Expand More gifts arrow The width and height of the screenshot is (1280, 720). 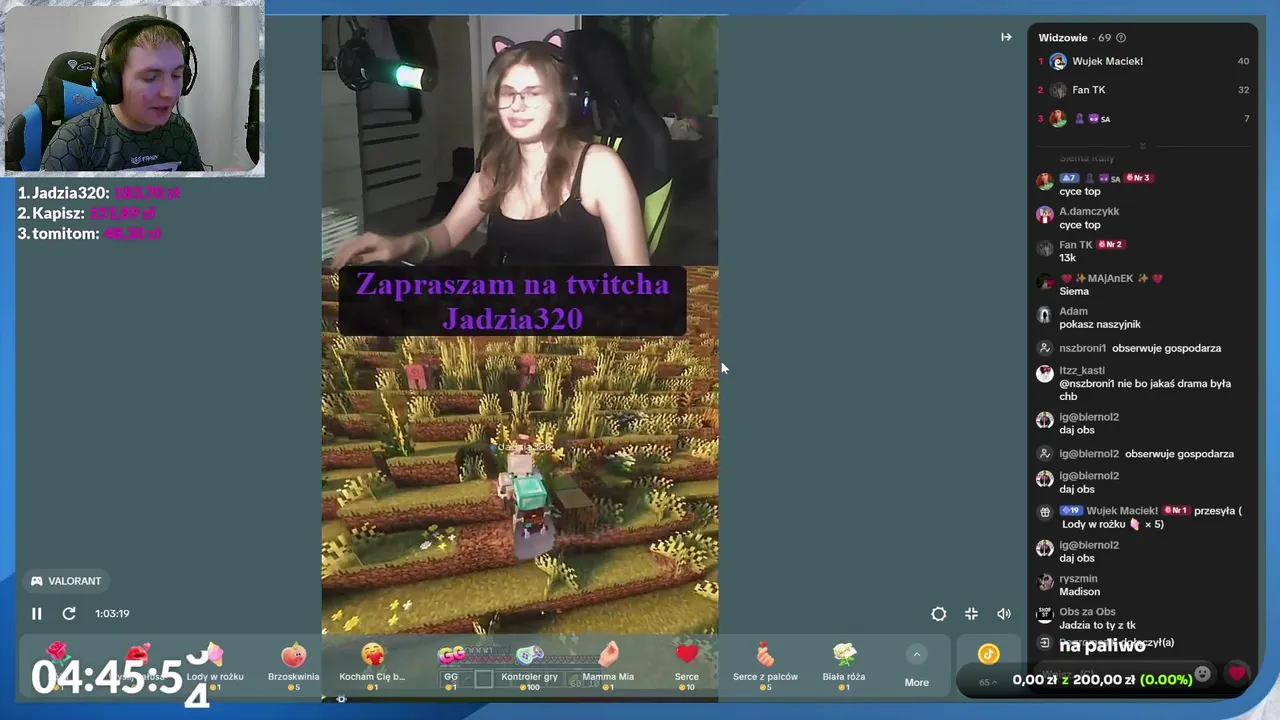(x=916, y=655)
